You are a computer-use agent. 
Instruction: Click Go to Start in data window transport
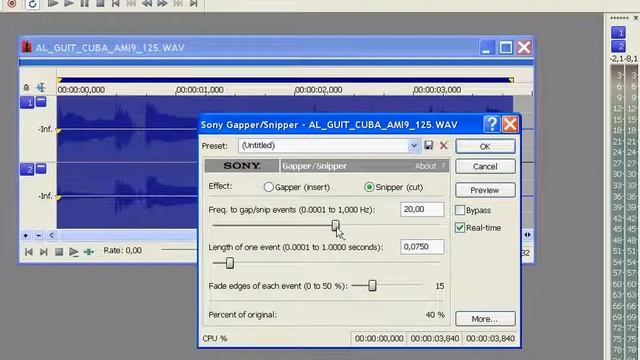29,252
